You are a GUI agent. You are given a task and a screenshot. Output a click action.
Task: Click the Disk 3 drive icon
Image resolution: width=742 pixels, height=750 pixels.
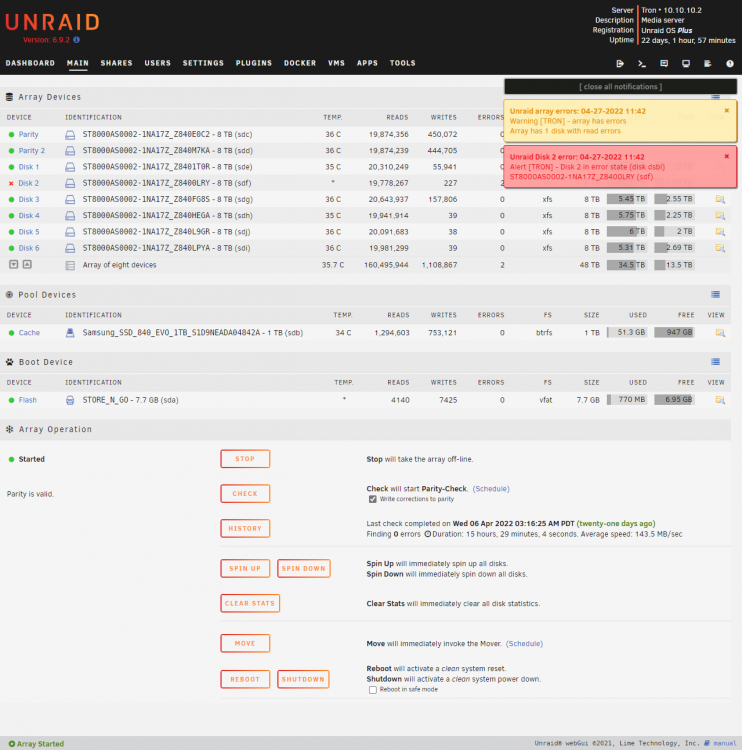point(70,200)
